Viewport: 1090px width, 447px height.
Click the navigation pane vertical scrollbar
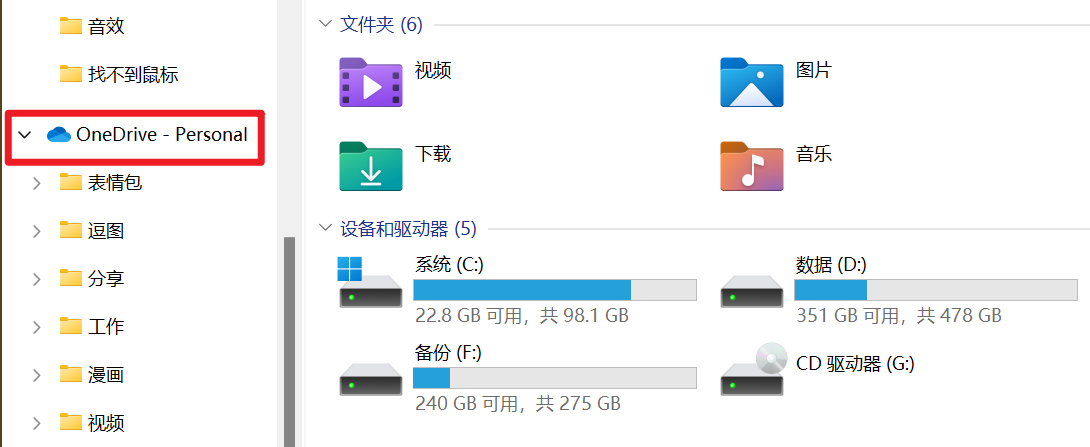(x=290, y=340)
